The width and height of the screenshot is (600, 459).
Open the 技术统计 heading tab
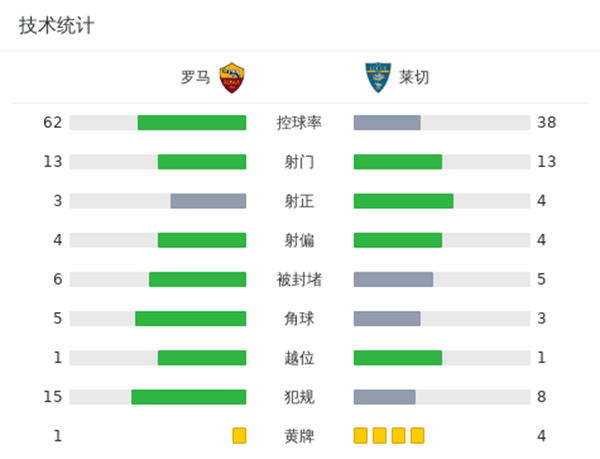coord(56,26)
